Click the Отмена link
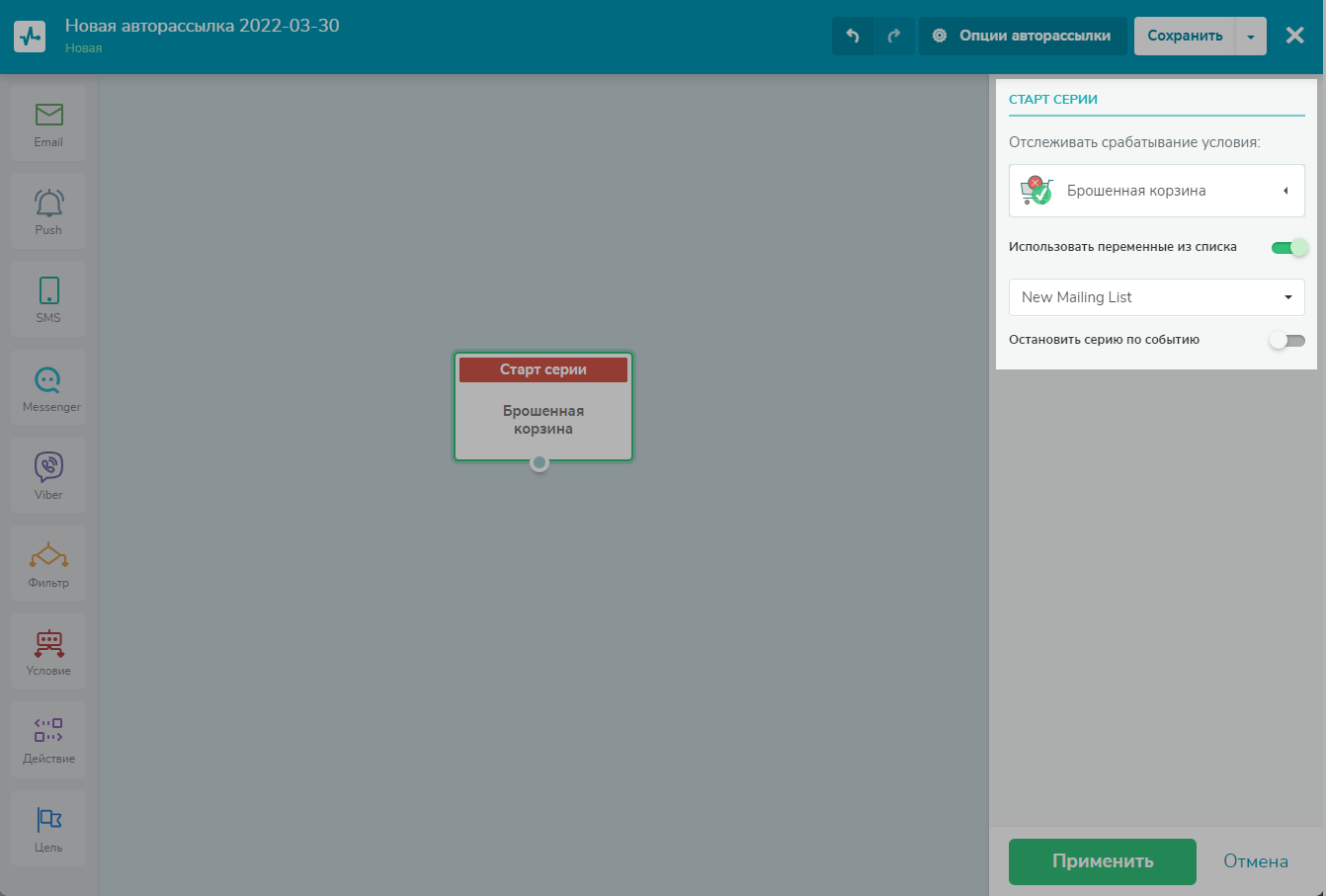Viewport: 1326px width, 896px height. tap(1255, 861)
